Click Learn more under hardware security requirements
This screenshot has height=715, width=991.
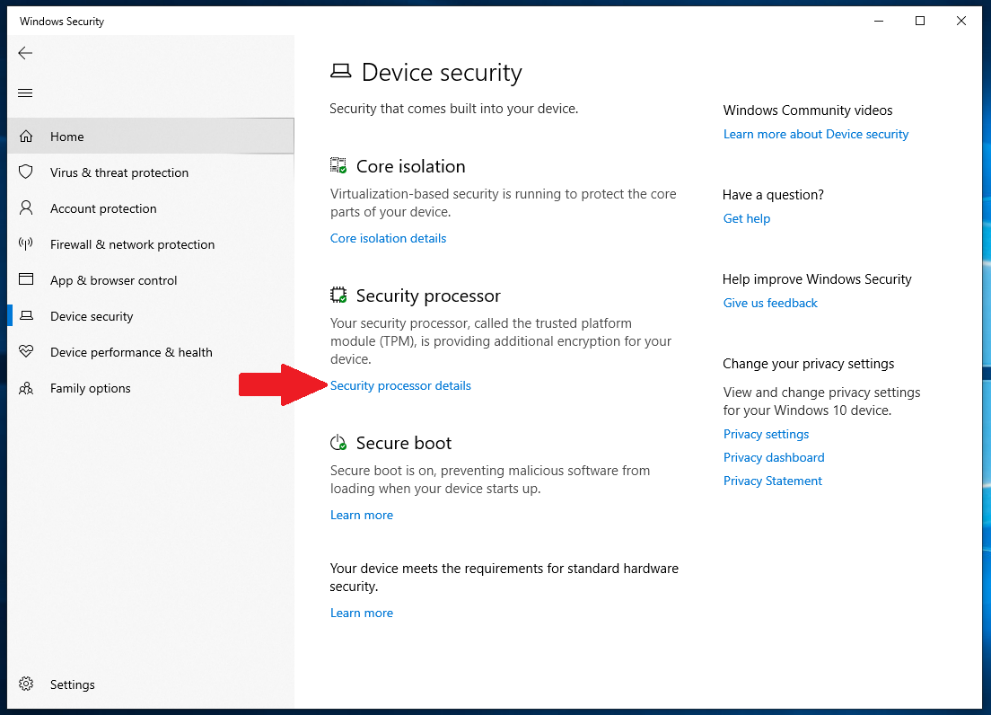pos(362,613)
